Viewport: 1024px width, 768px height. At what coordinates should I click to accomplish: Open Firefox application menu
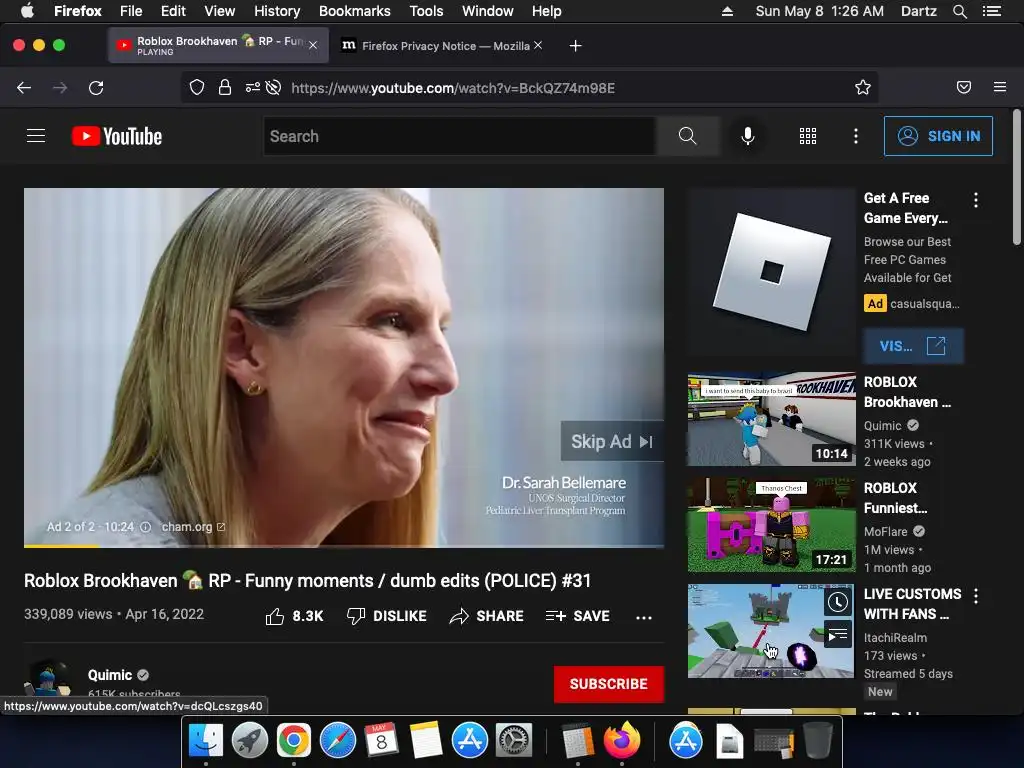1000,88
